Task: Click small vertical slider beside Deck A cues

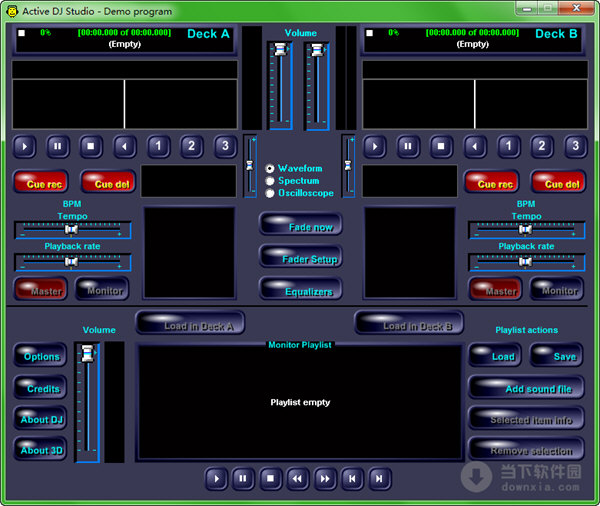Action: [250, 166]
